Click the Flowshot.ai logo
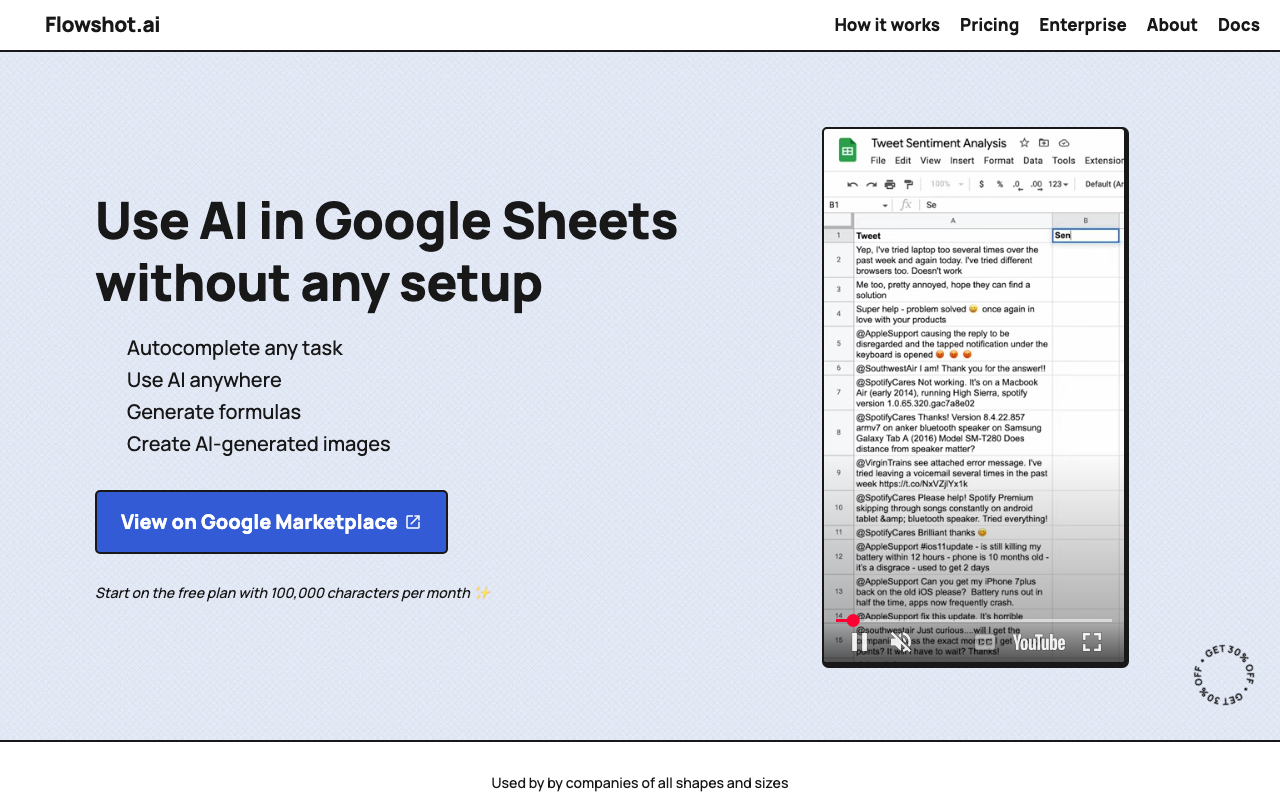The width and height of the screenshot is (1280, 800). click(102, 25)
